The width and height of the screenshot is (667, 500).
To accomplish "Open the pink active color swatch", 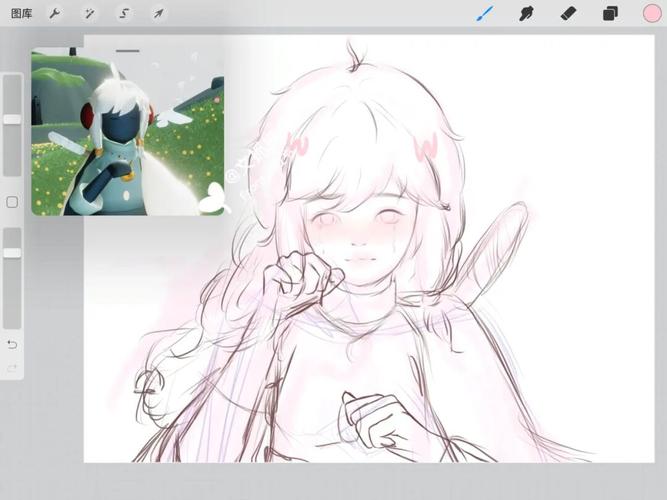I will pos(651,14).
